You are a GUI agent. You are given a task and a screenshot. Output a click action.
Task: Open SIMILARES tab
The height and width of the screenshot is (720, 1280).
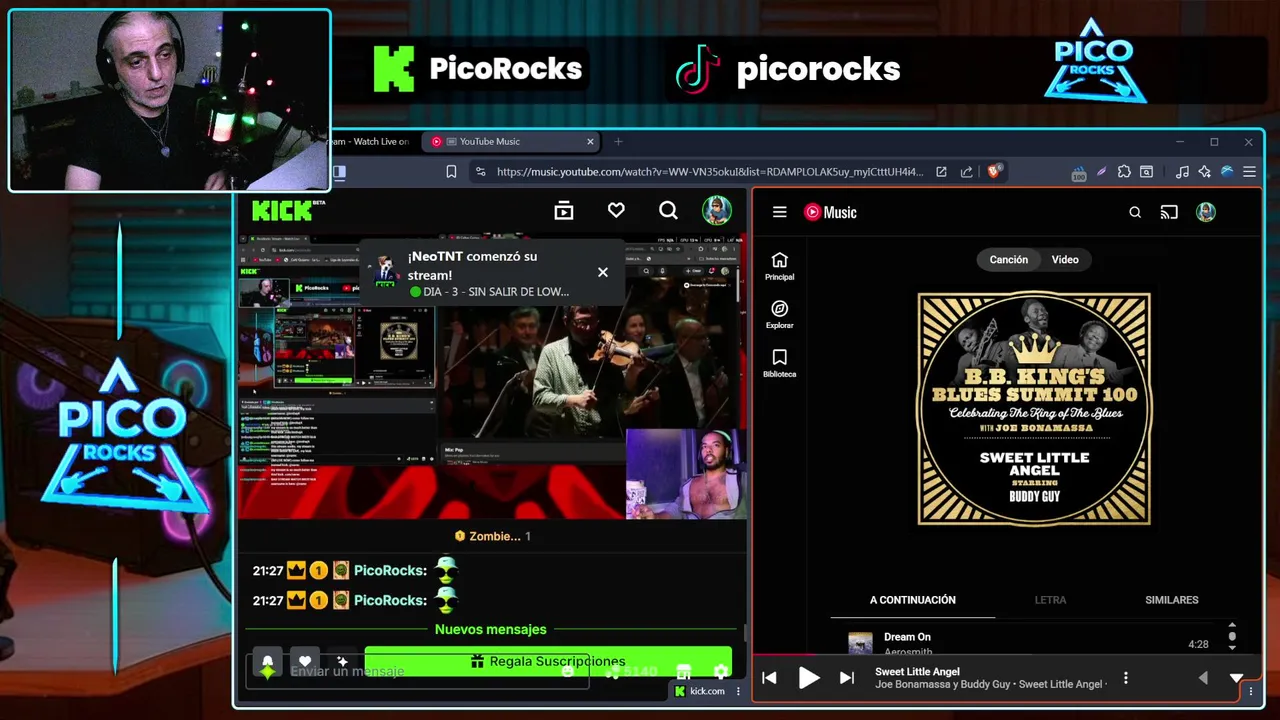[x=1171, y=600]
